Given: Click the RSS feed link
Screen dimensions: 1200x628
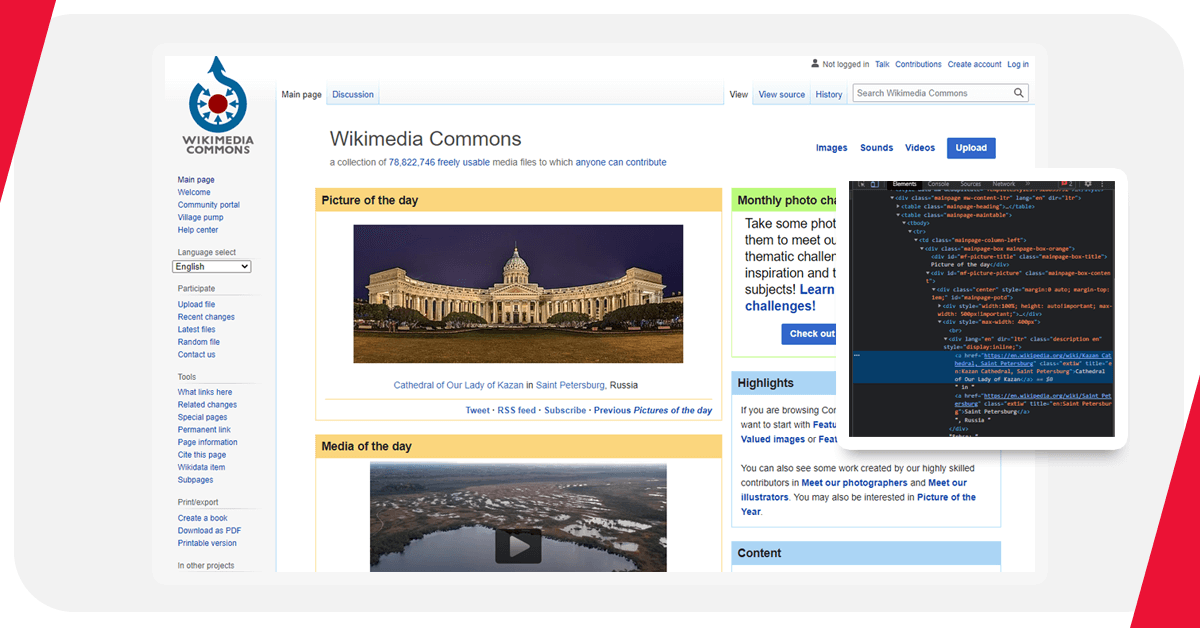Looking at the screenshot, I should (x=517, y=410).
